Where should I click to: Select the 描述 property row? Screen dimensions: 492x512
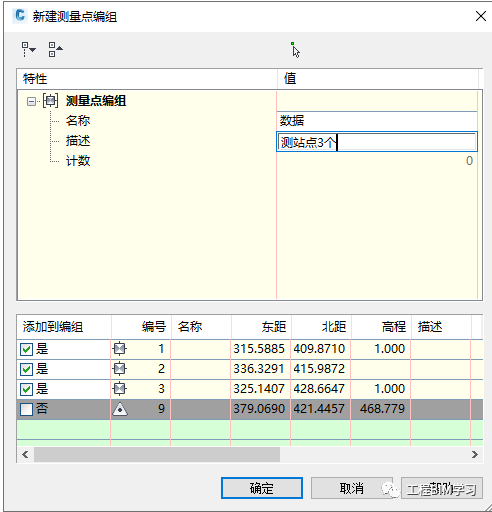pos(247,141)
